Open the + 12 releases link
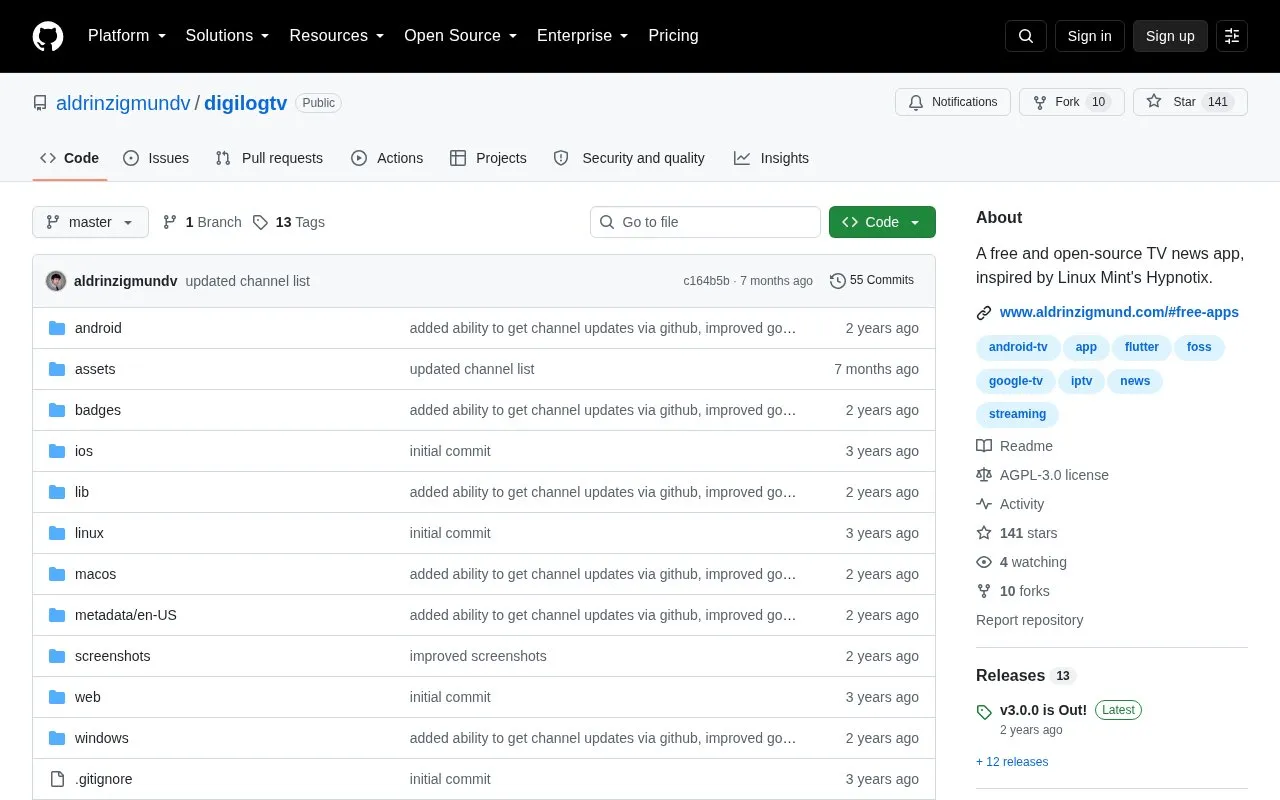Screen dimensions: 1280x800 click(1012, 762)
